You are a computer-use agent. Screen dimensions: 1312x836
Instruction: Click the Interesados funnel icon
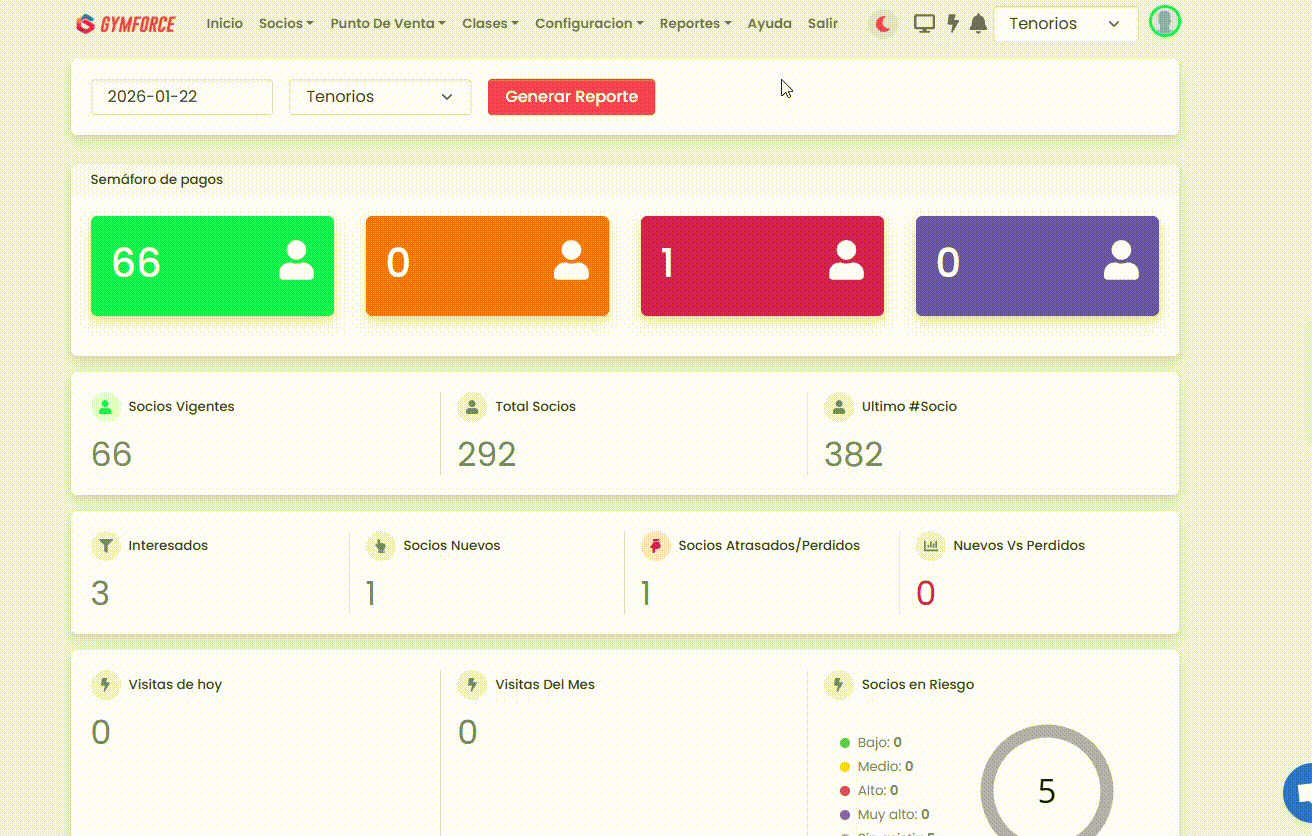pyautogui.click(x=105, y=546)
